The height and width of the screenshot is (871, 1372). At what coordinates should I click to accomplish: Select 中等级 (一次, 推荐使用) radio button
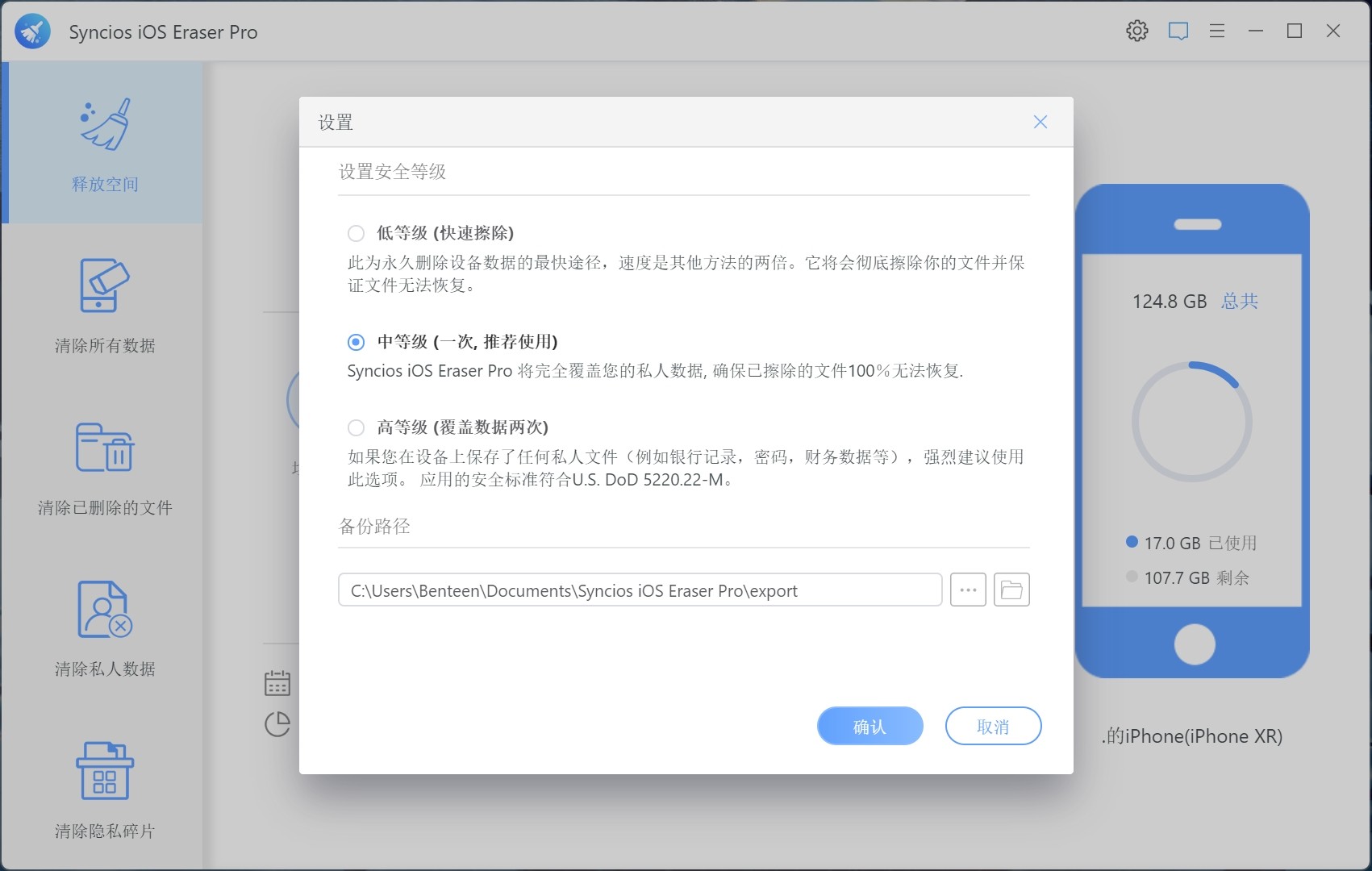point(356,342)
